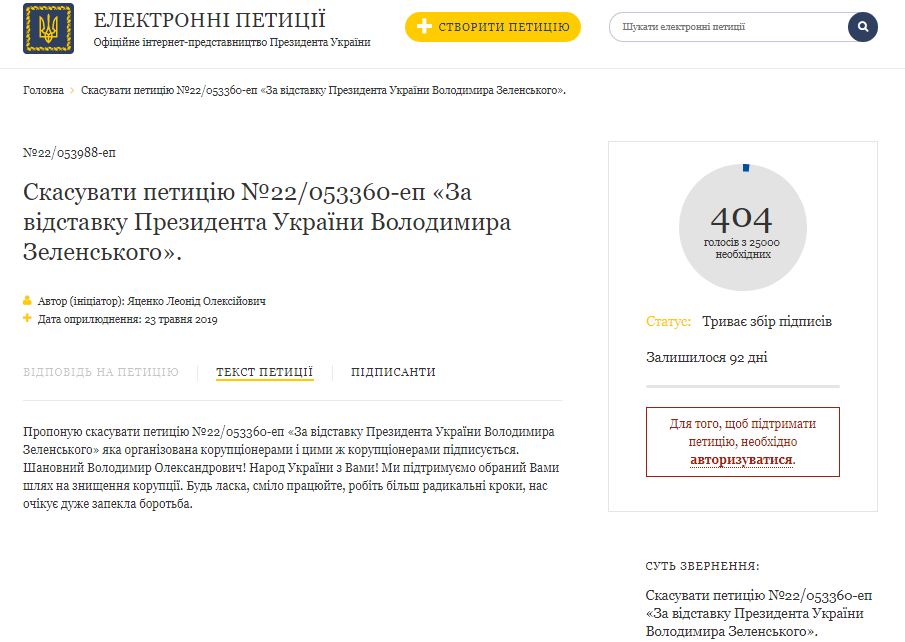Click the petition main heading text
The image size is (905, 642).
(266, 222)
